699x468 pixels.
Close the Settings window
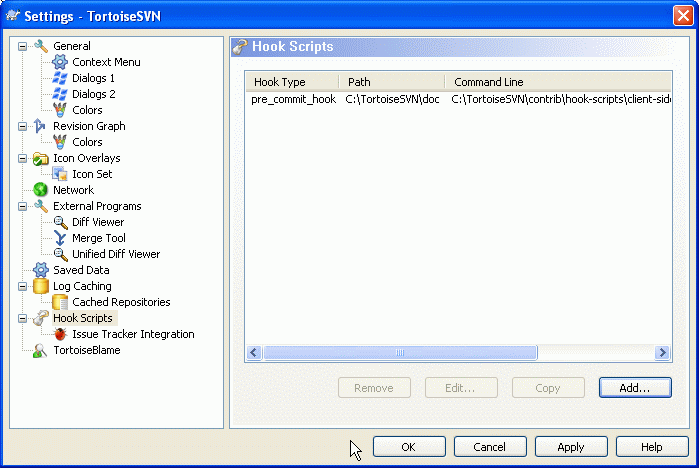(683, 16)
